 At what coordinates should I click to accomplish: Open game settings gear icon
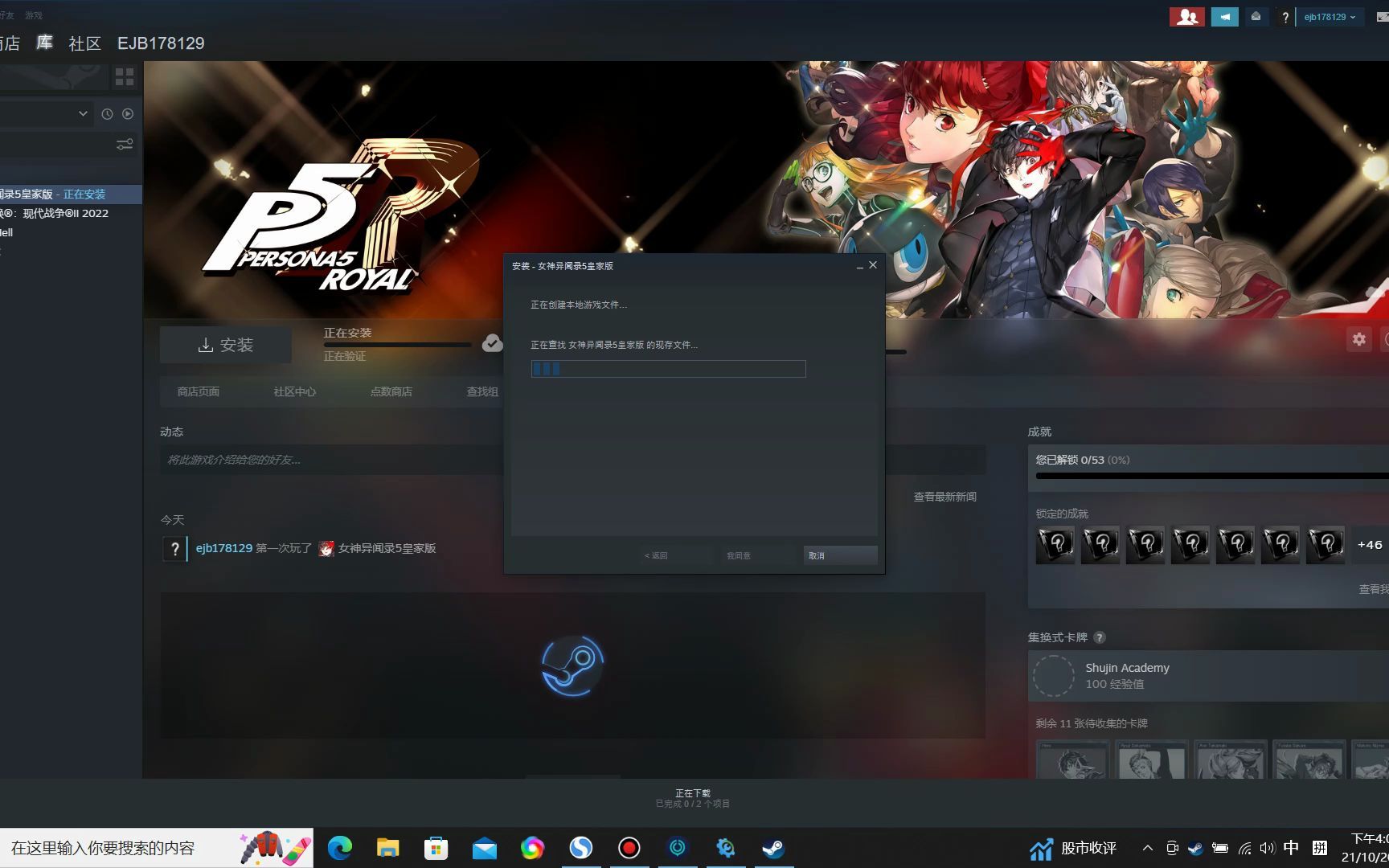point(1358,339)
